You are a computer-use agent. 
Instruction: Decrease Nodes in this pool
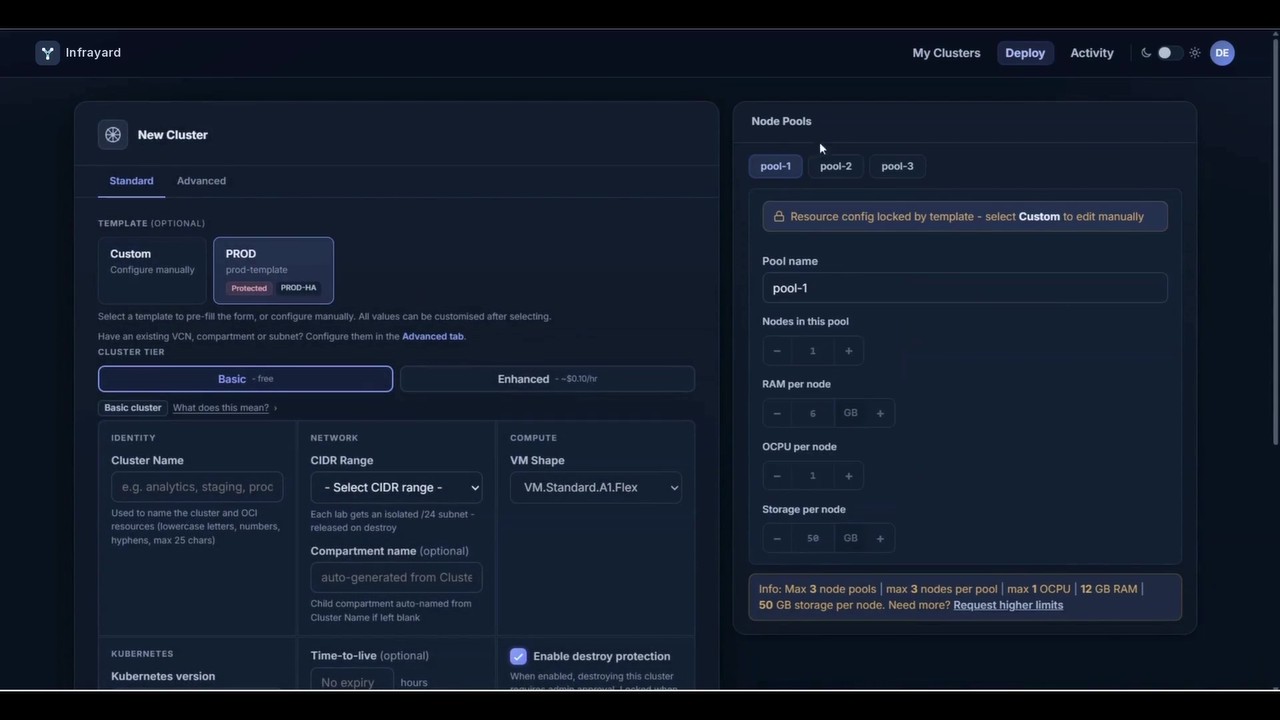[x=777, y=351]
